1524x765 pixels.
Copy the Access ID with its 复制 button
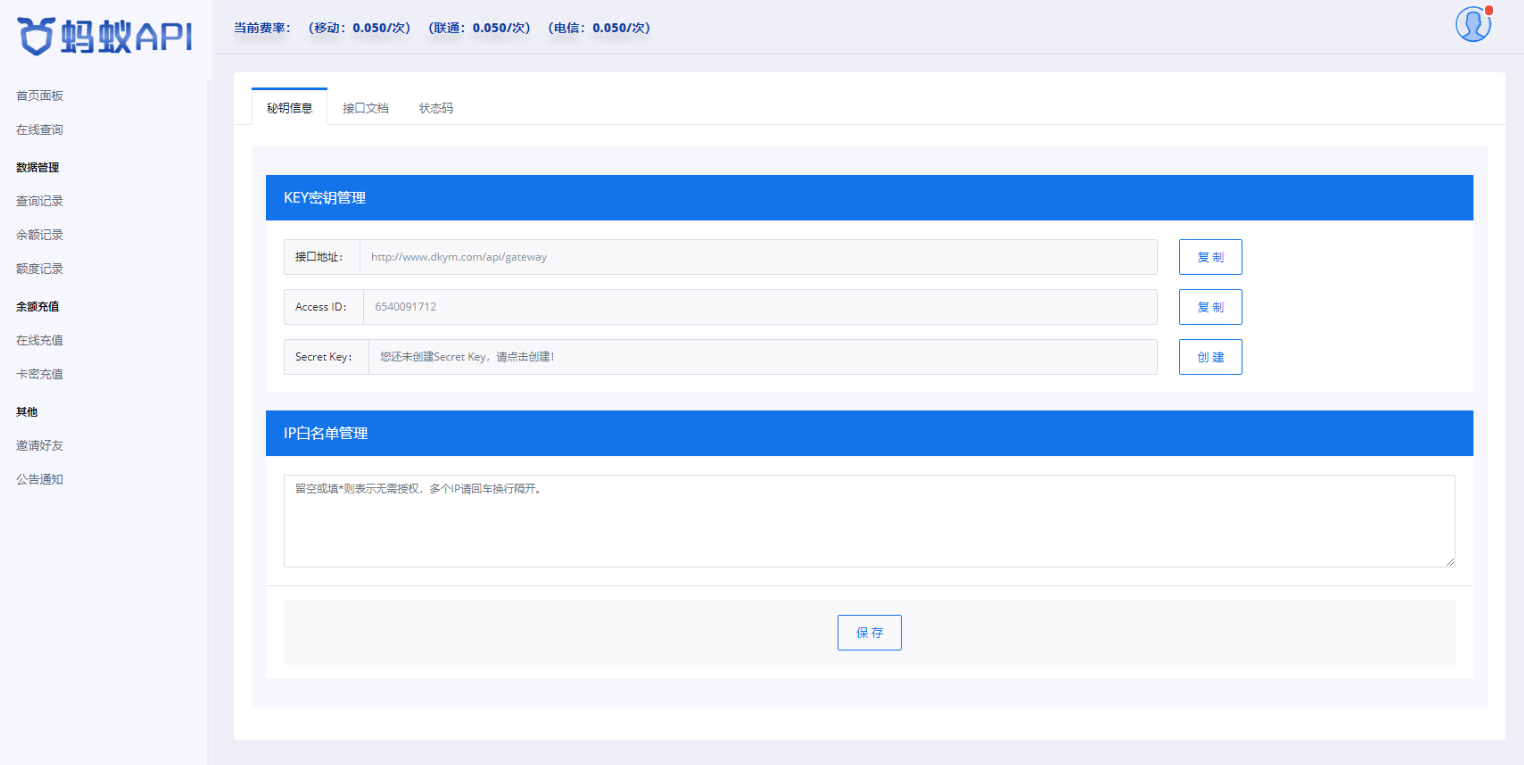[x=1210, y=307]
